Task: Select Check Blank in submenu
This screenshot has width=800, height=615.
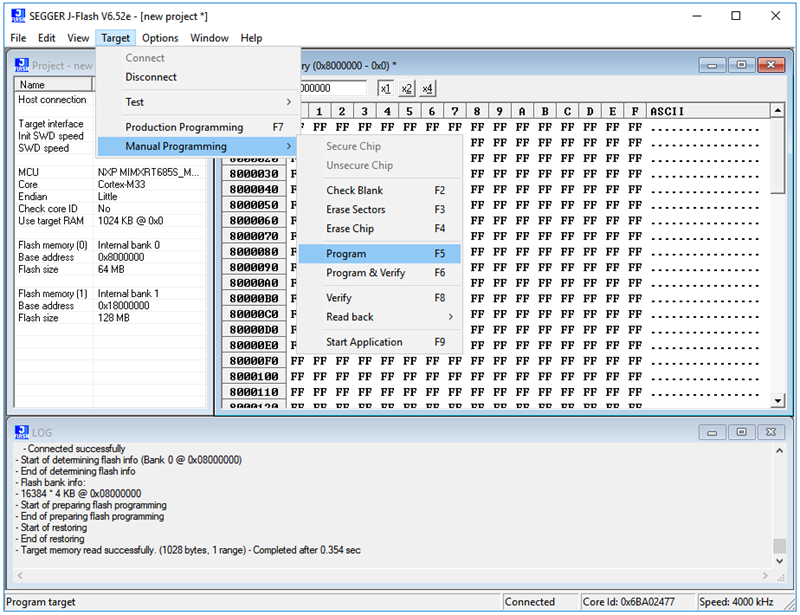Action: (380, 190)
